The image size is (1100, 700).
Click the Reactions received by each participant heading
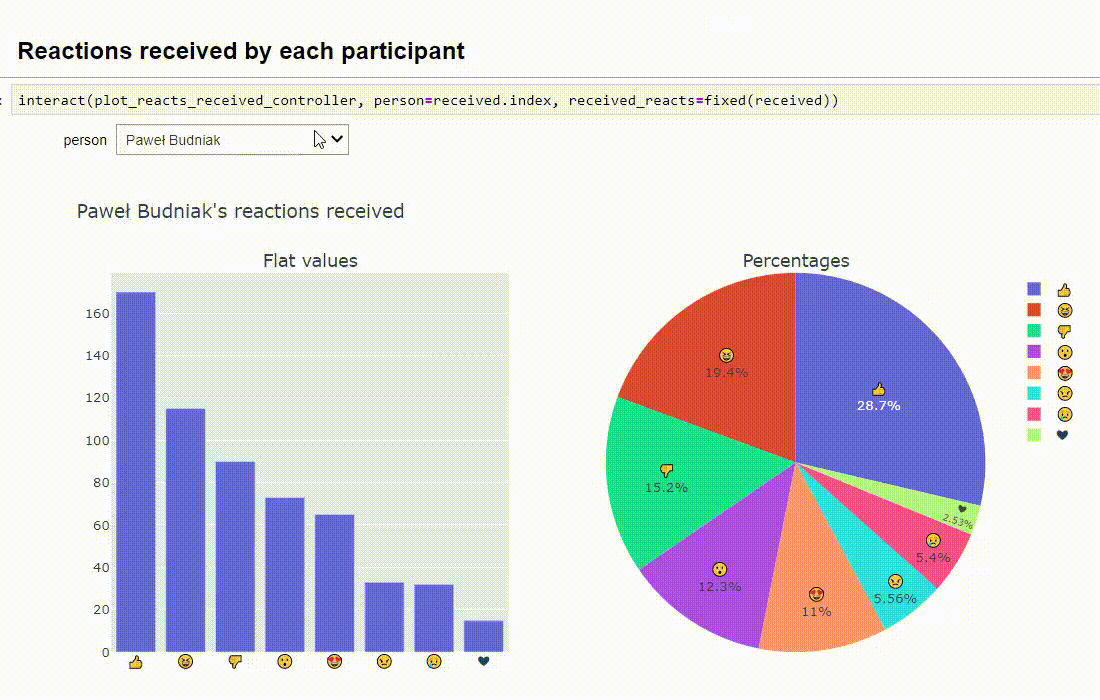coord(240,51)
